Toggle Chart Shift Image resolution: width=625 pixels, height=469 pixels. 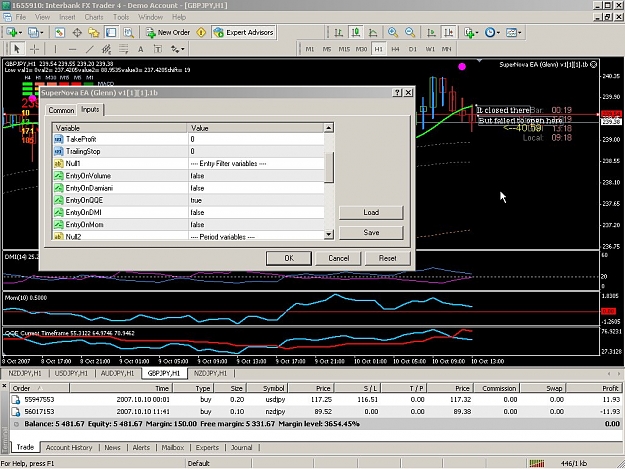pos(449,33)
